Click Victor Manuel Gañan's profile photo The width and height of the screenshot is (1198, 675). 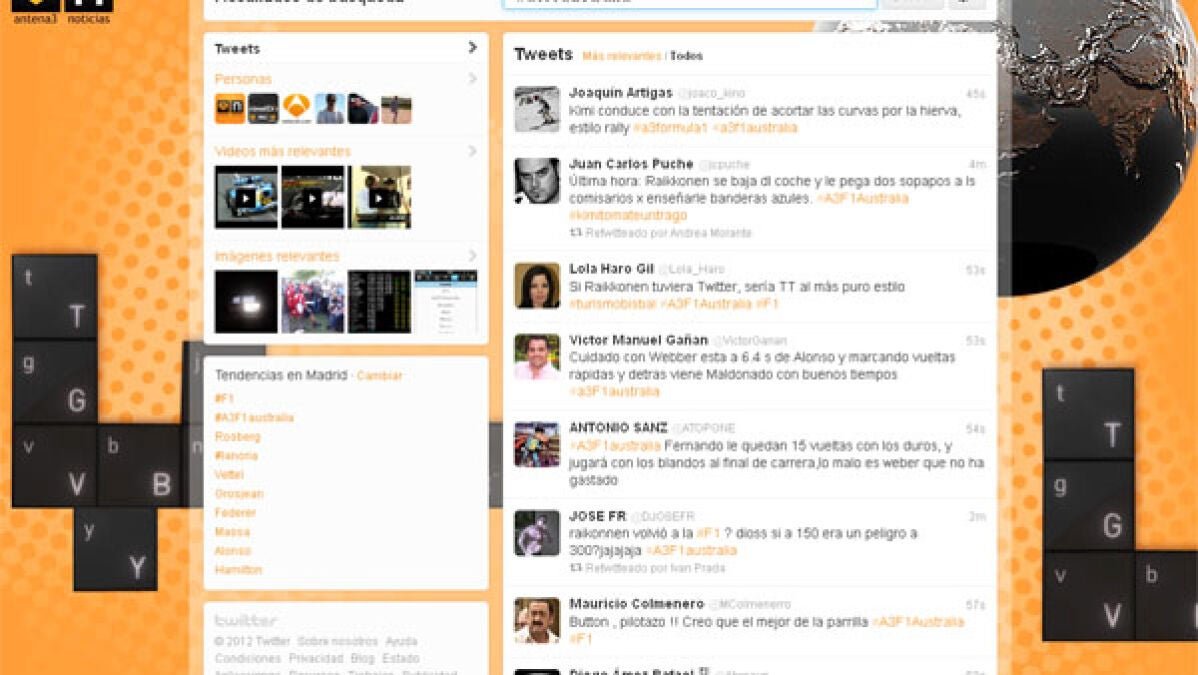[537, 356]
